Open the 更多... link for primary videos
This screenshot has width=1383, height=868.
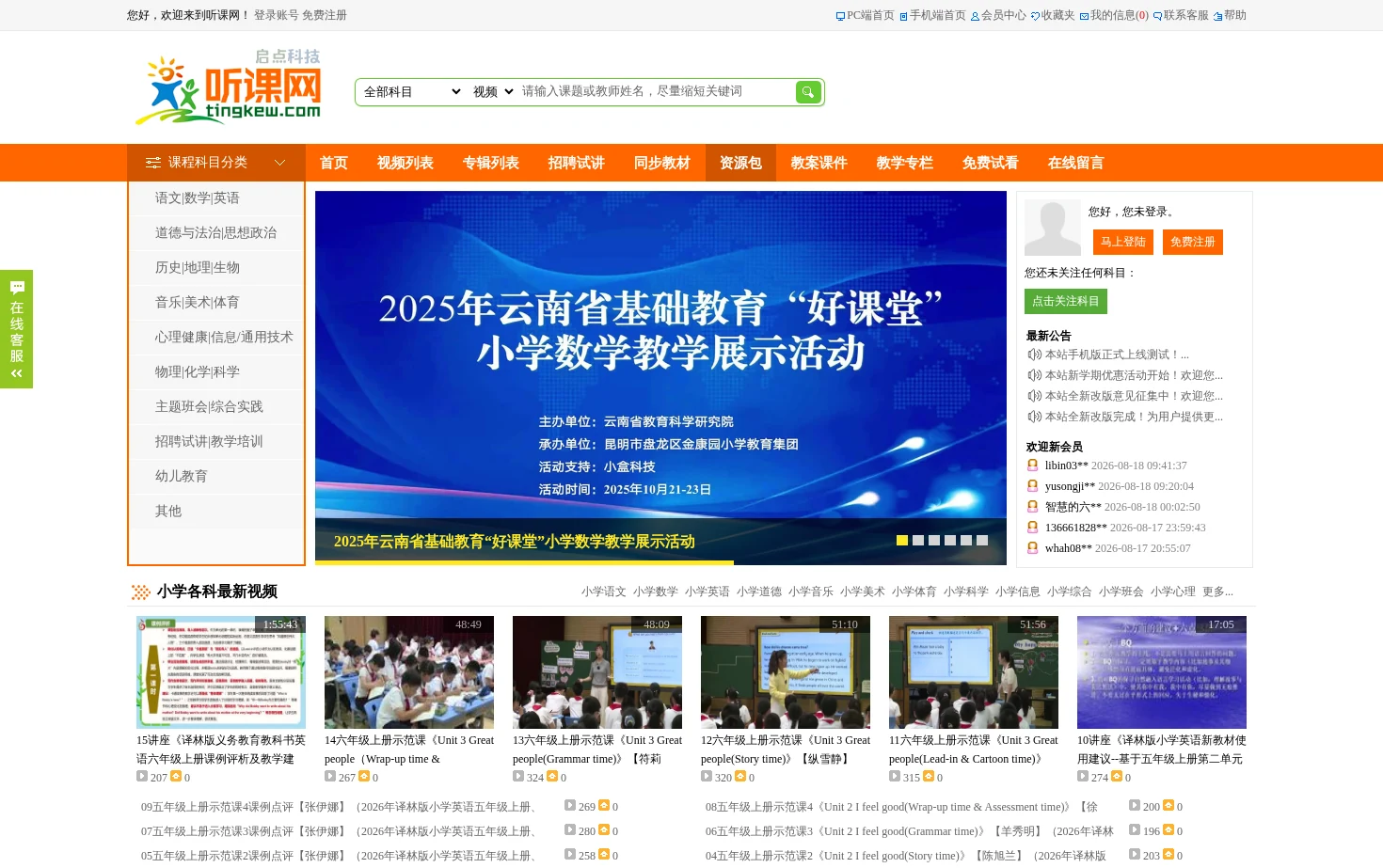pyautogui.click(x=1217, y=592)
